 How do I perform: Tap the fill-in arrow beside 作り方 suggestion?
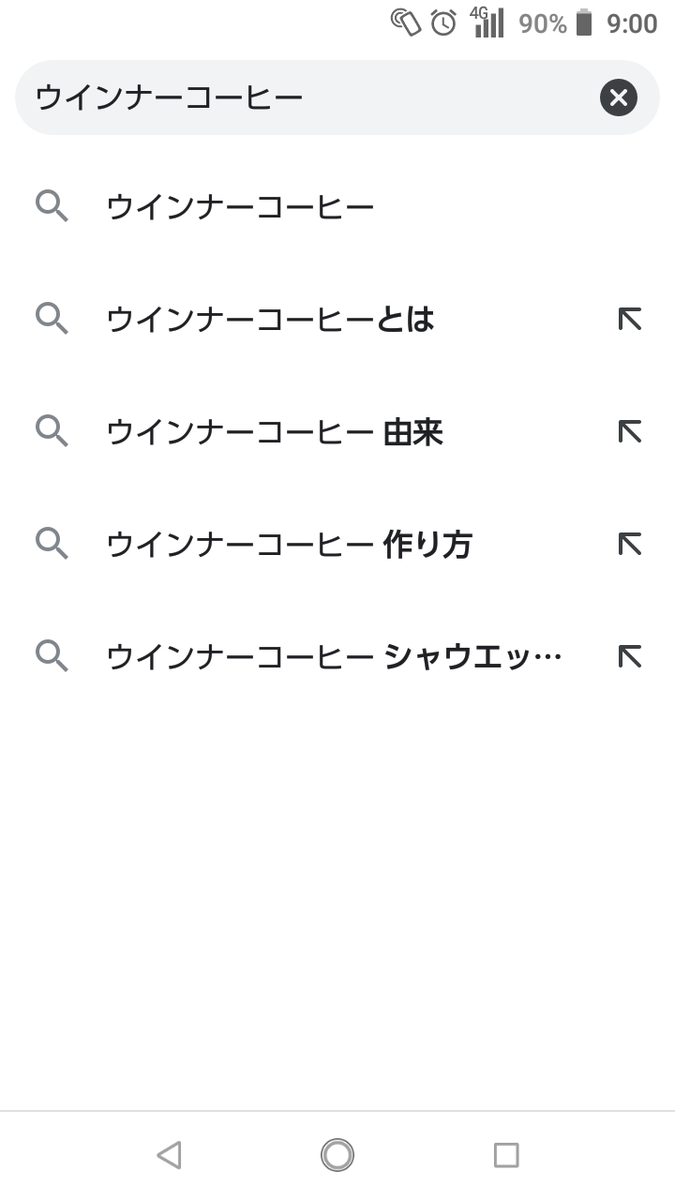click(x=629, y=545)
